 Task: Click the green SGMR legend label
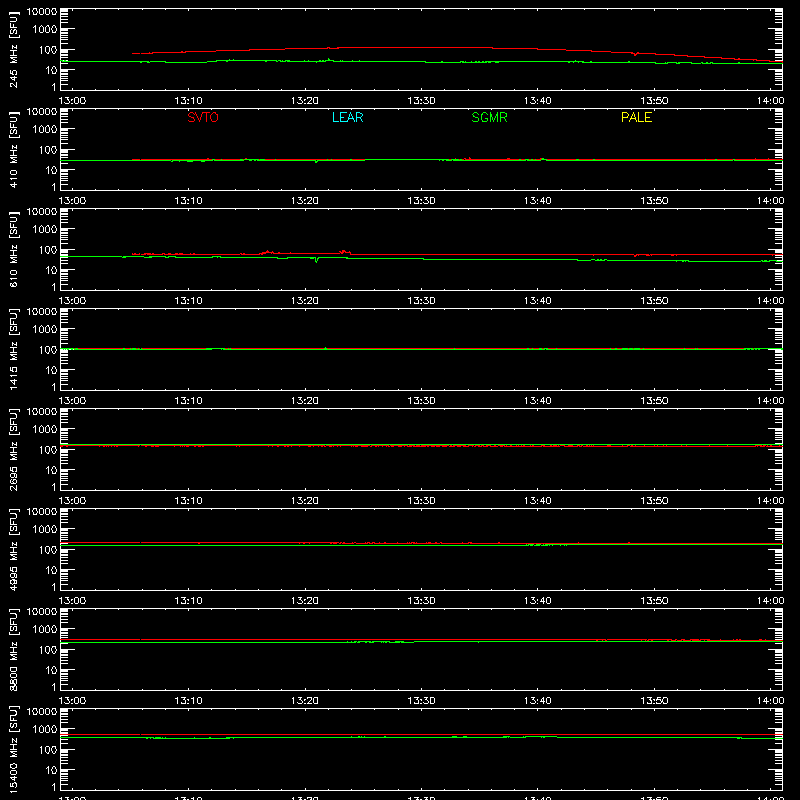pos(489,117)
